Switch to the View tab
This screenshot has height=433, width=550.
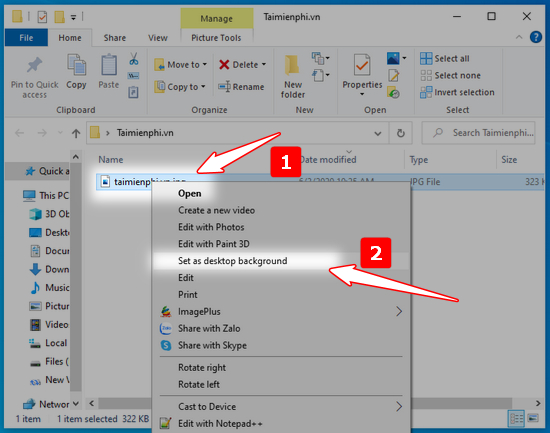[157, 38]
